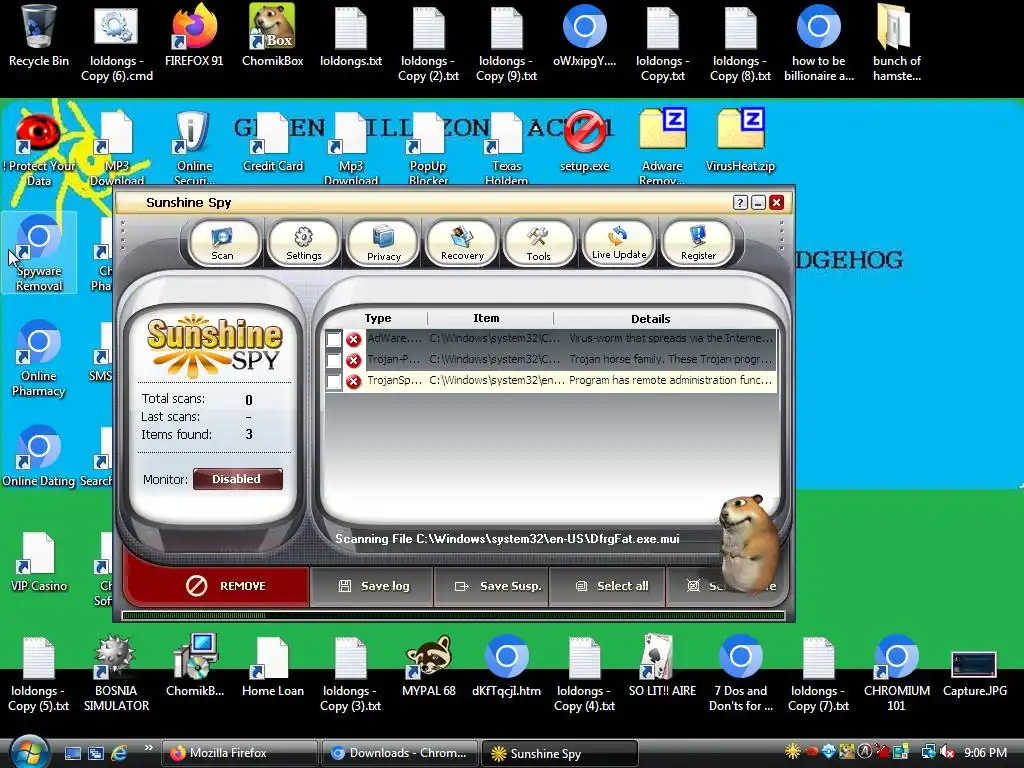This screenshot has width=1024, height=768.
Task: Click the Save Susp. button
Action: pyautogui.click(x=492, y=586)
